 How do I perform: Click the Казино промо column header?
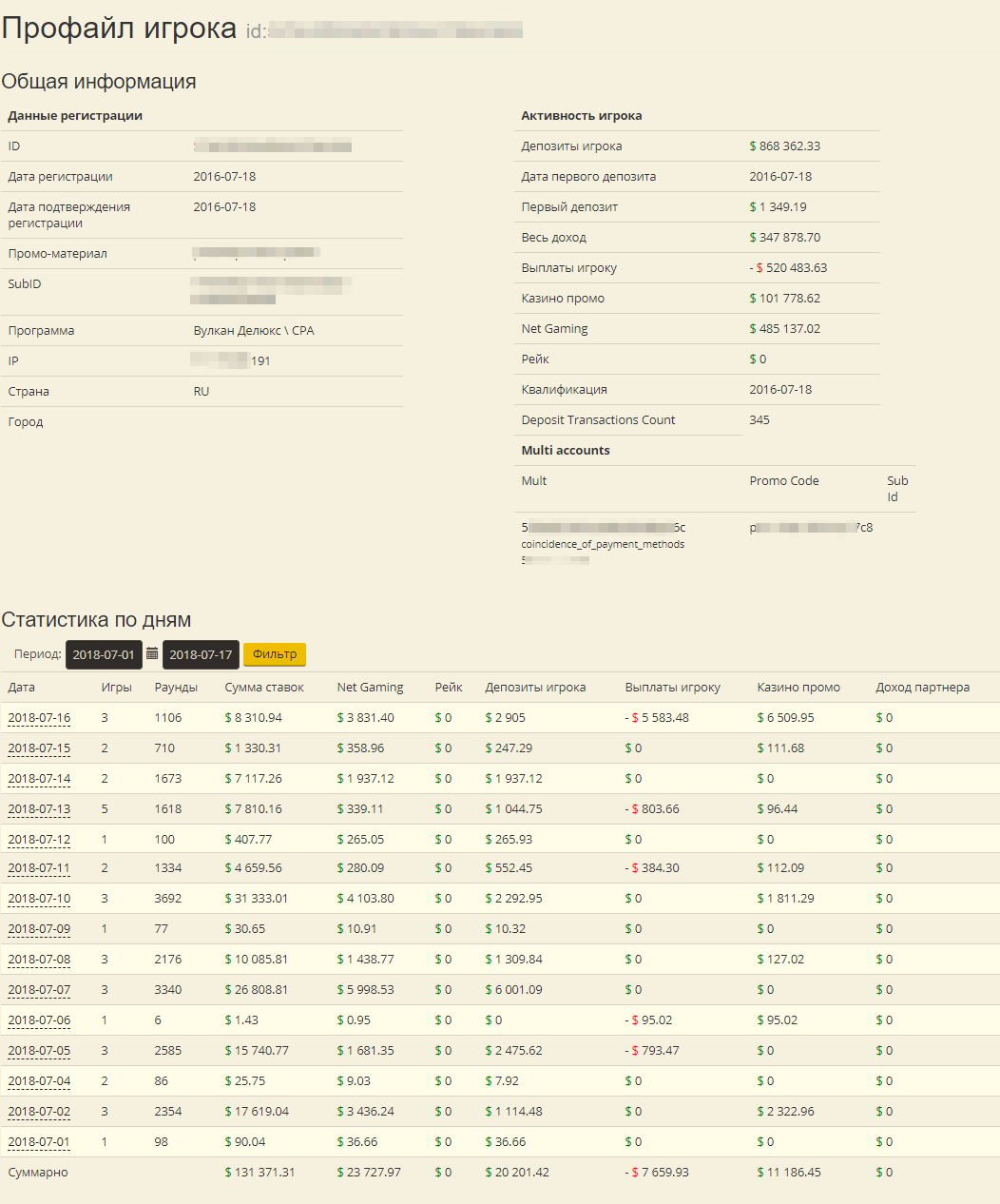(x=798, y=688)
